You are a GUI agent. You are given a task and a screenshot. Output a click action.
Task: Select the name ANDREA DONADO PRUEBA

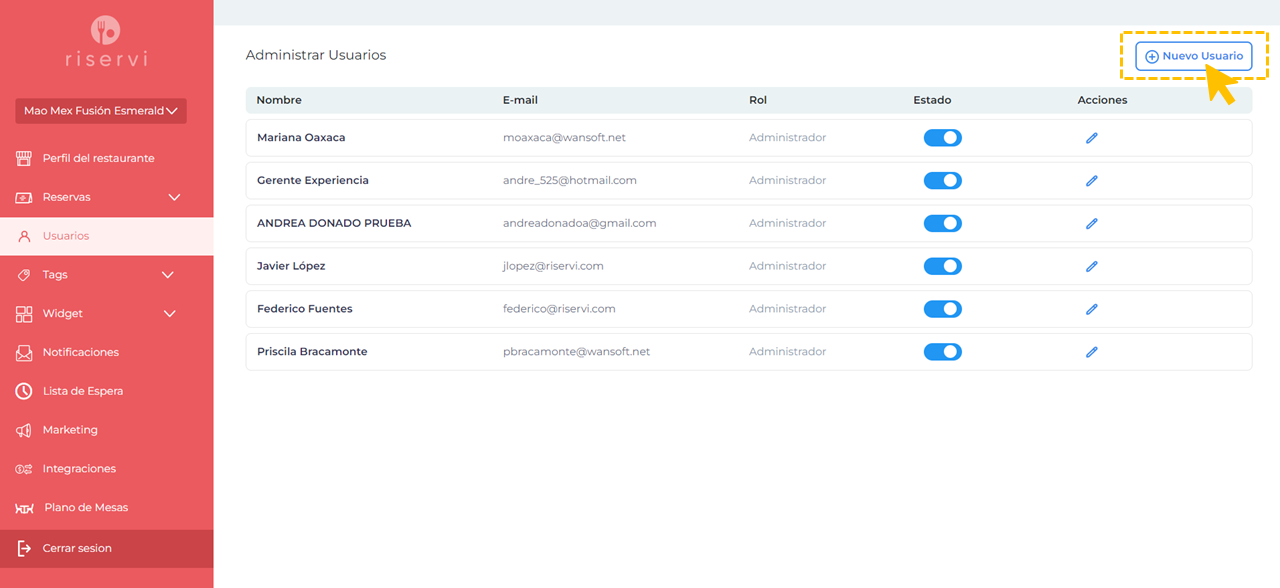point(334,224)
